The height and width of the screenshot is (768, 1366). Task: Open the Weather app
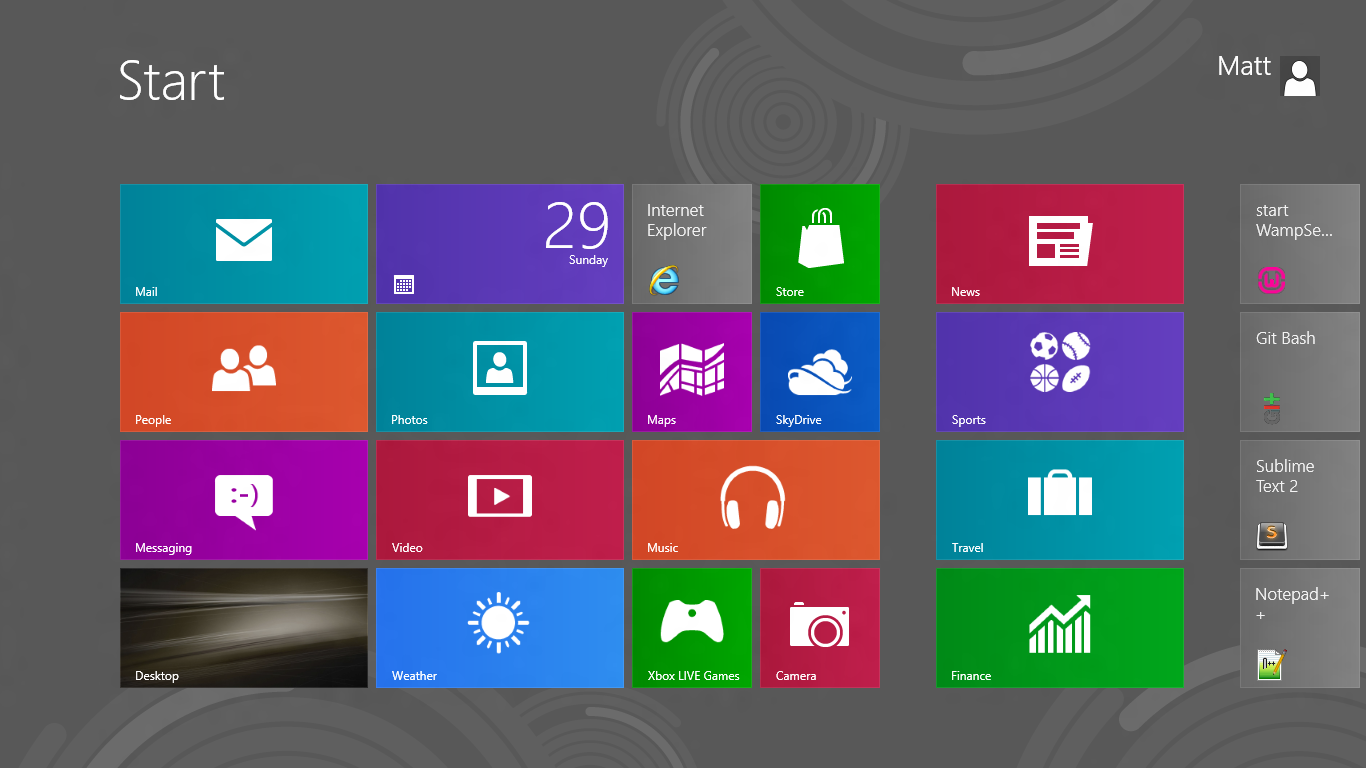(499, 627)
